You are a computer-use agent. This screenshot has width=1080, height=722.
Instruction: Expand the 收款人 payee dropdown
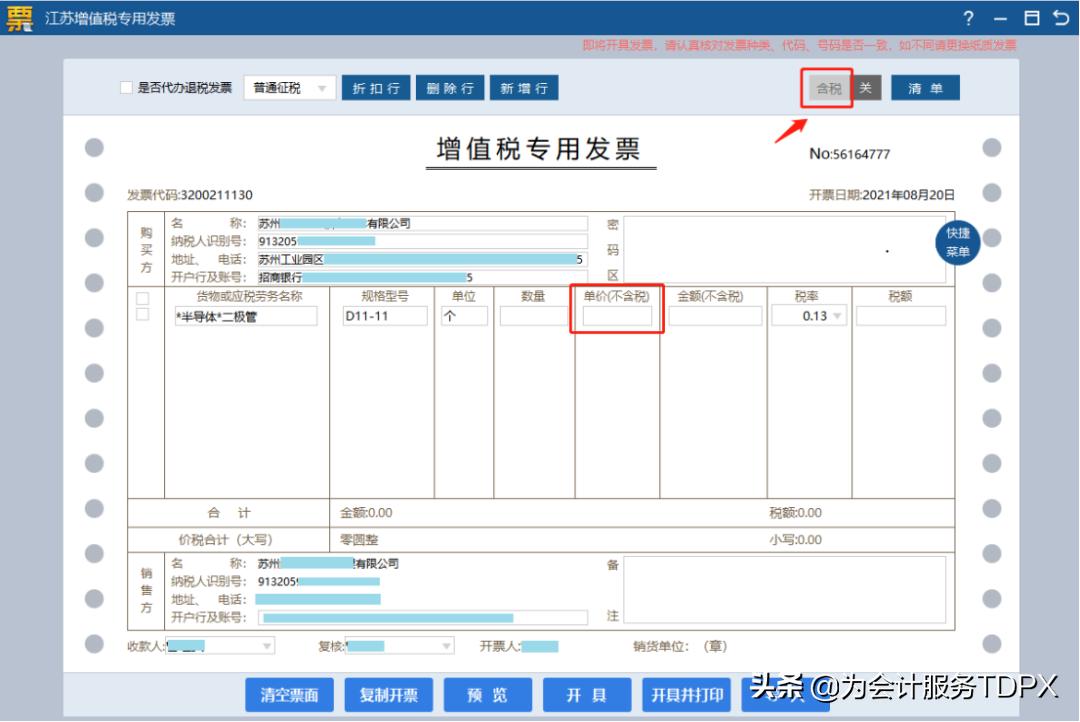pos(265,645)
